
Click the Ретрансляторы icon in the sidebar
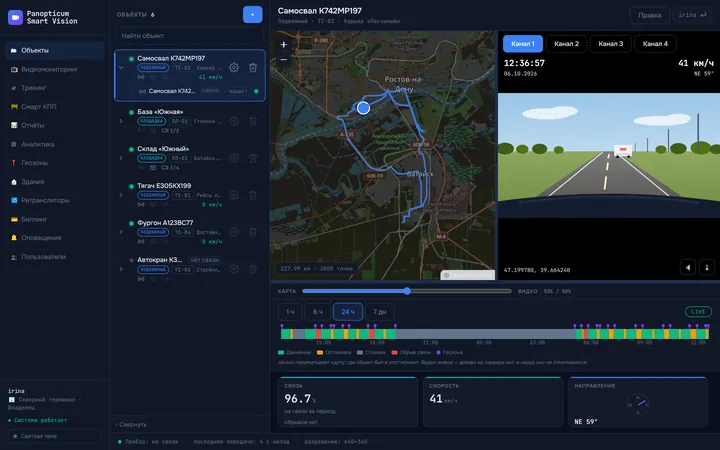(14, 200)
